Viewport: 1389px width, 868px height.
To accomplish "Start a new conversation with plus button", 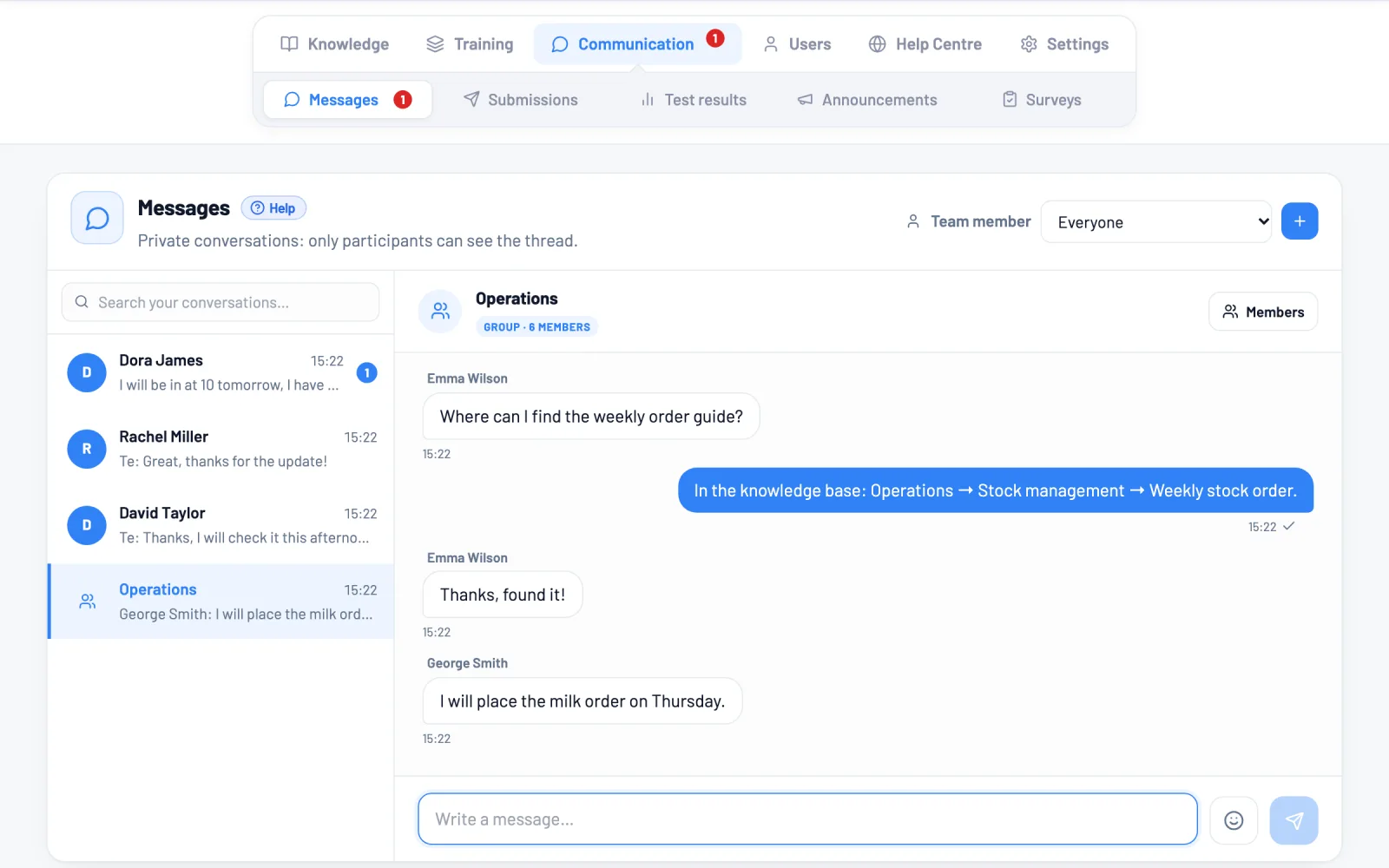I will click(x=1300, y=221).
